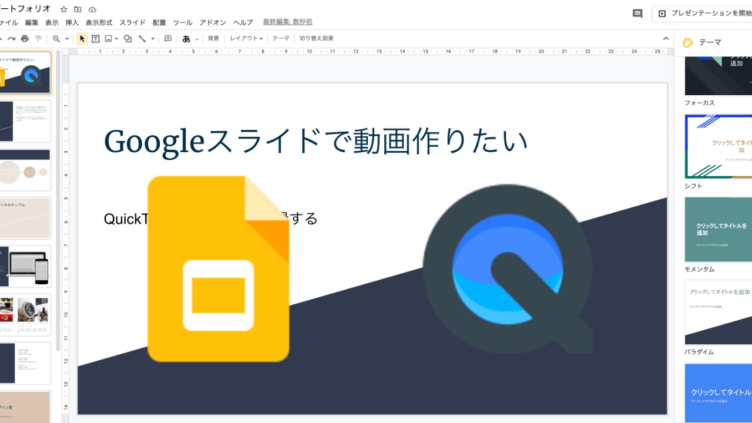Screen dimensions: 752x423
Task: Click the add comment icon
Action: (x=168, y=38)
